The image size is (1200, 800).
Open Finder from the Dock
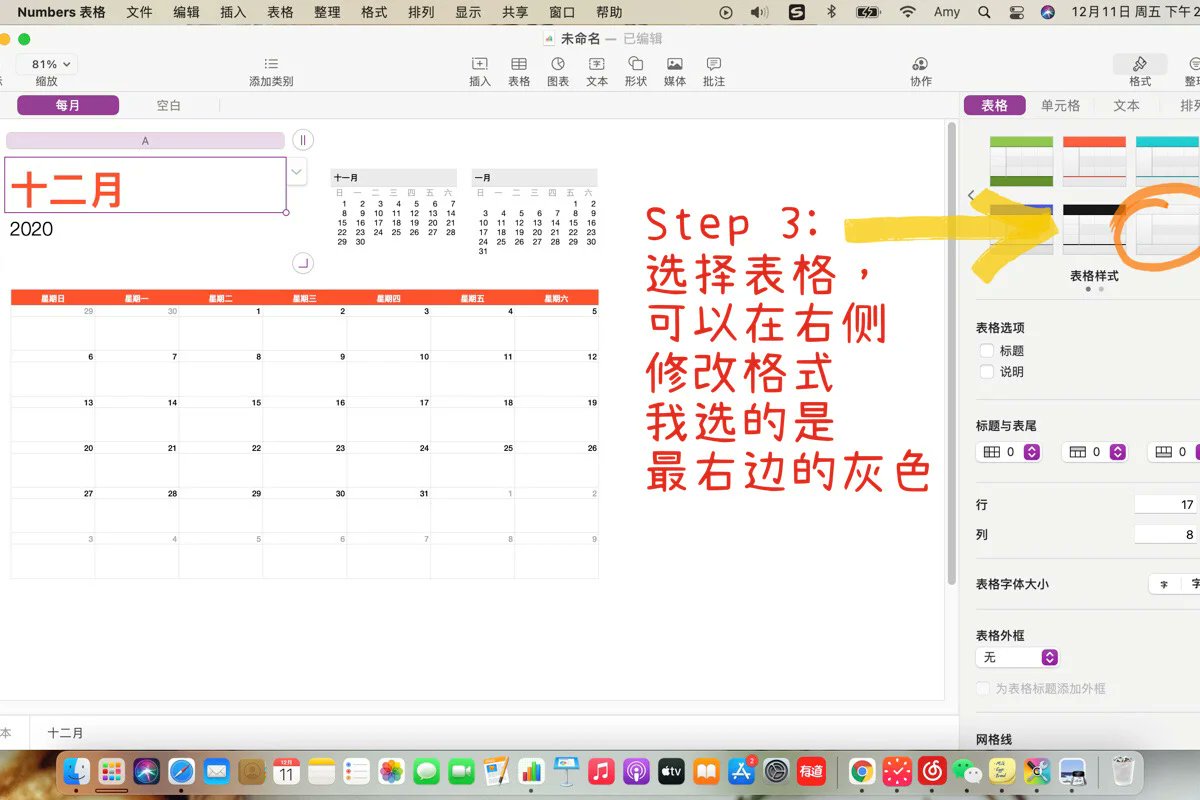[x=77, y=771]
